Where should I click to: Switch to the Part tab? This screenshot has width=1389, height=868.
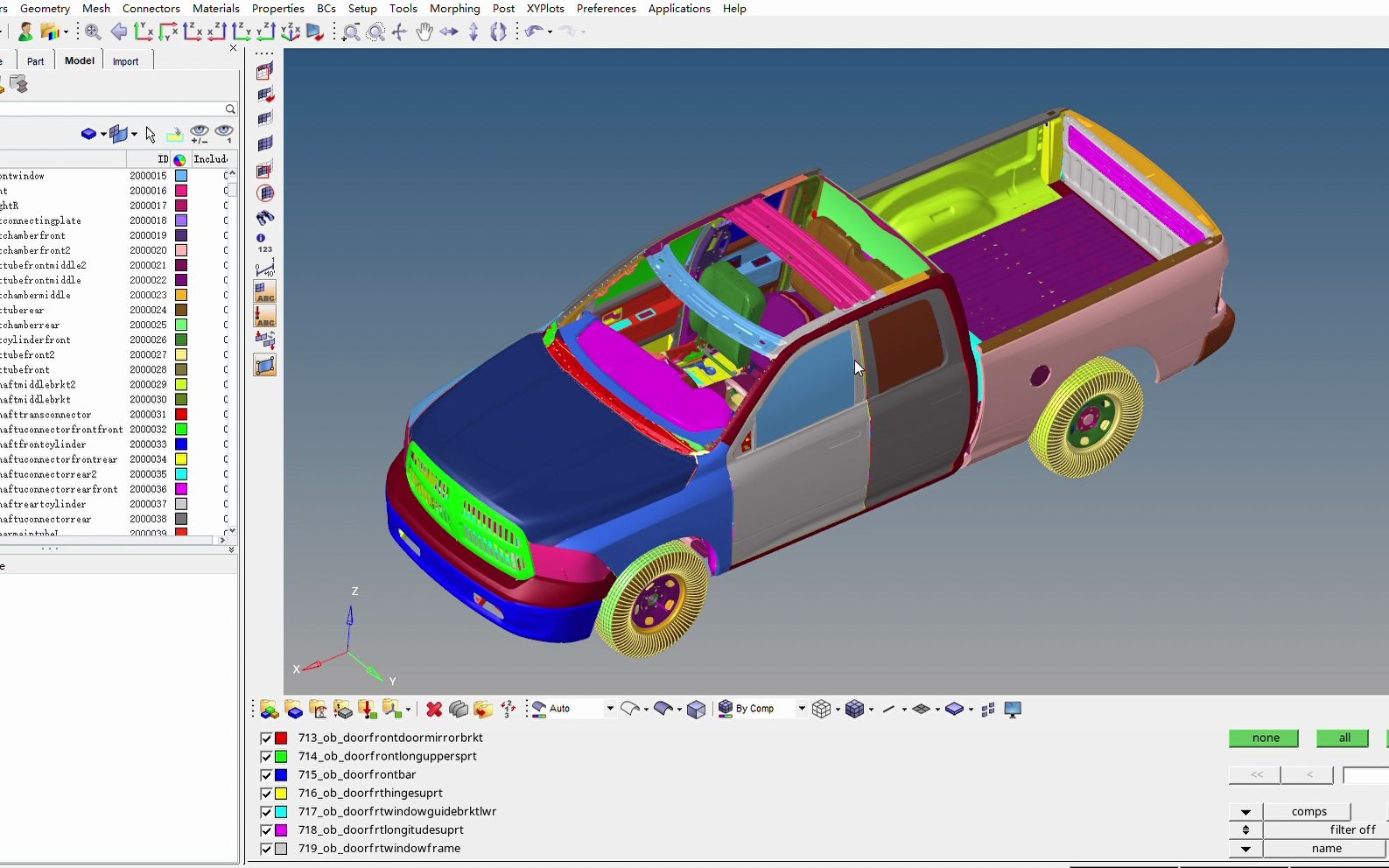coord(35,61)
